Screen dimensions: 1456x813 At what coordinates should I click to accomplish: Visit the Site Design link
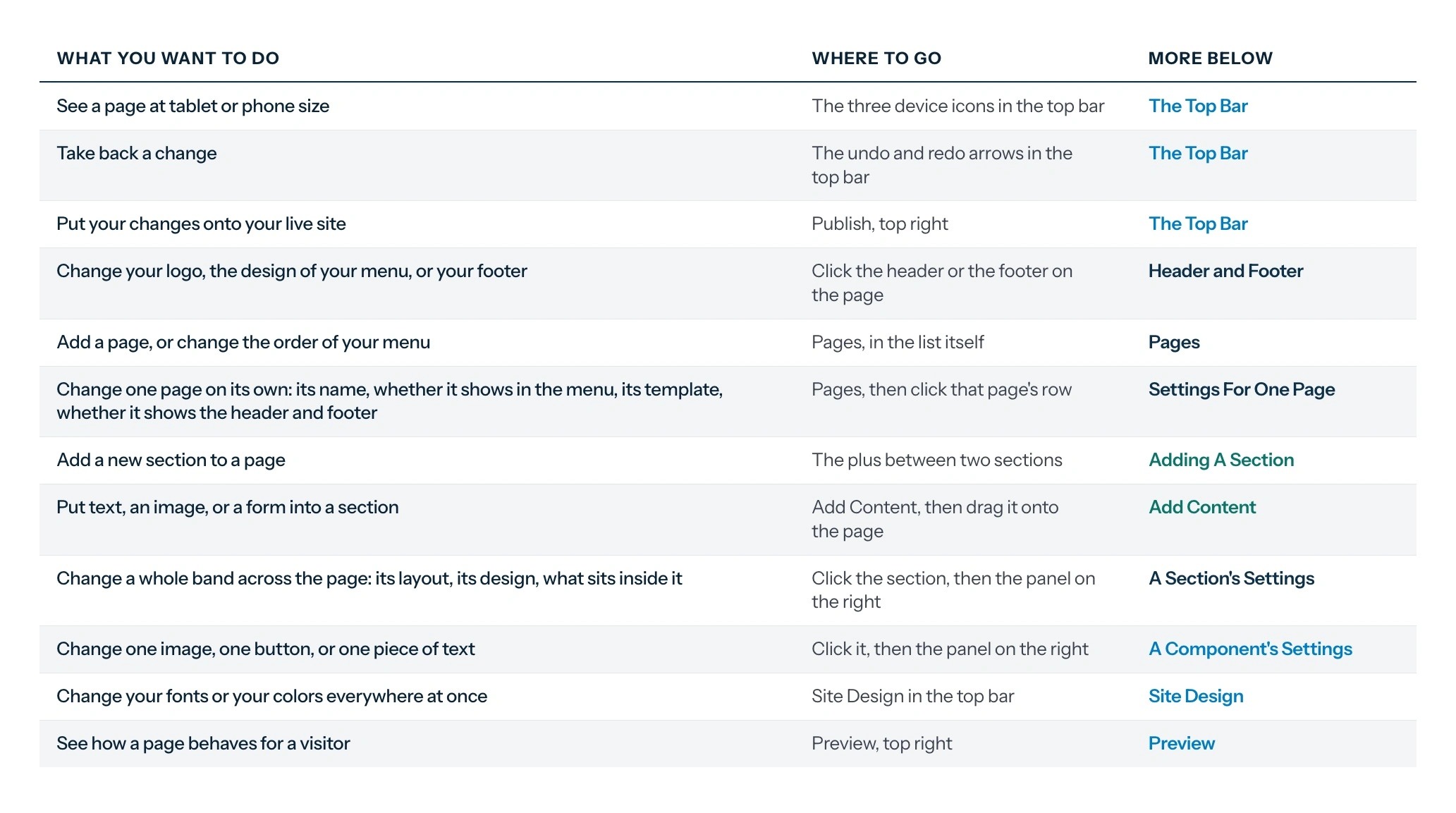1196,696
